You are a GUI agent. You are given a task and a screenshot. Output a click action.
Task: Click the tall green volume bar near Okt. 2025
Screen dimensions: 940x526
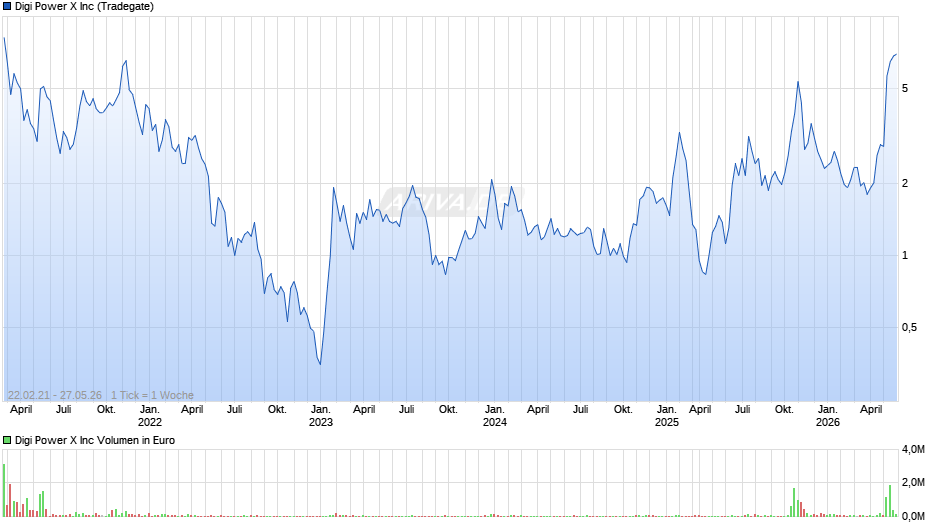(x=794, y=502)
